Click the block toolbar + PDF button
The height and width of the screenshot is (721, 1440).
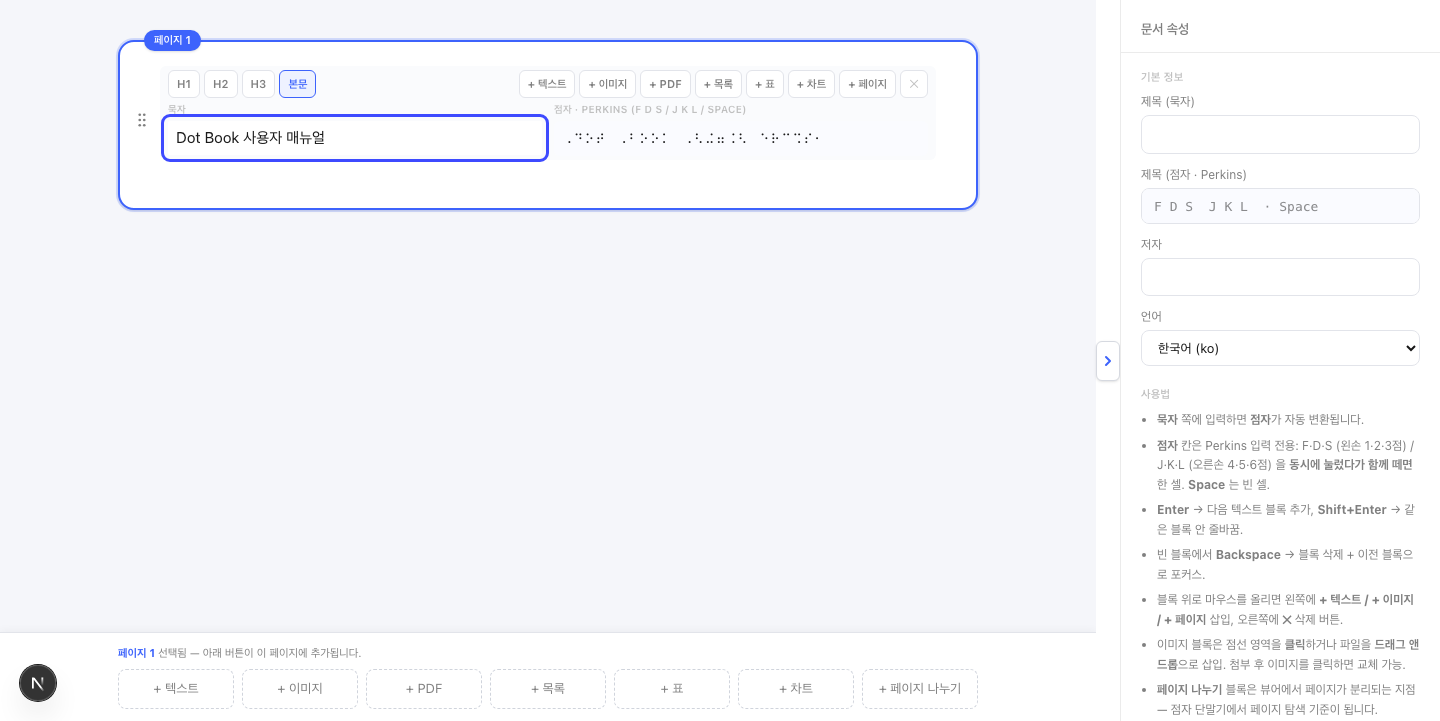click(665, 84)
